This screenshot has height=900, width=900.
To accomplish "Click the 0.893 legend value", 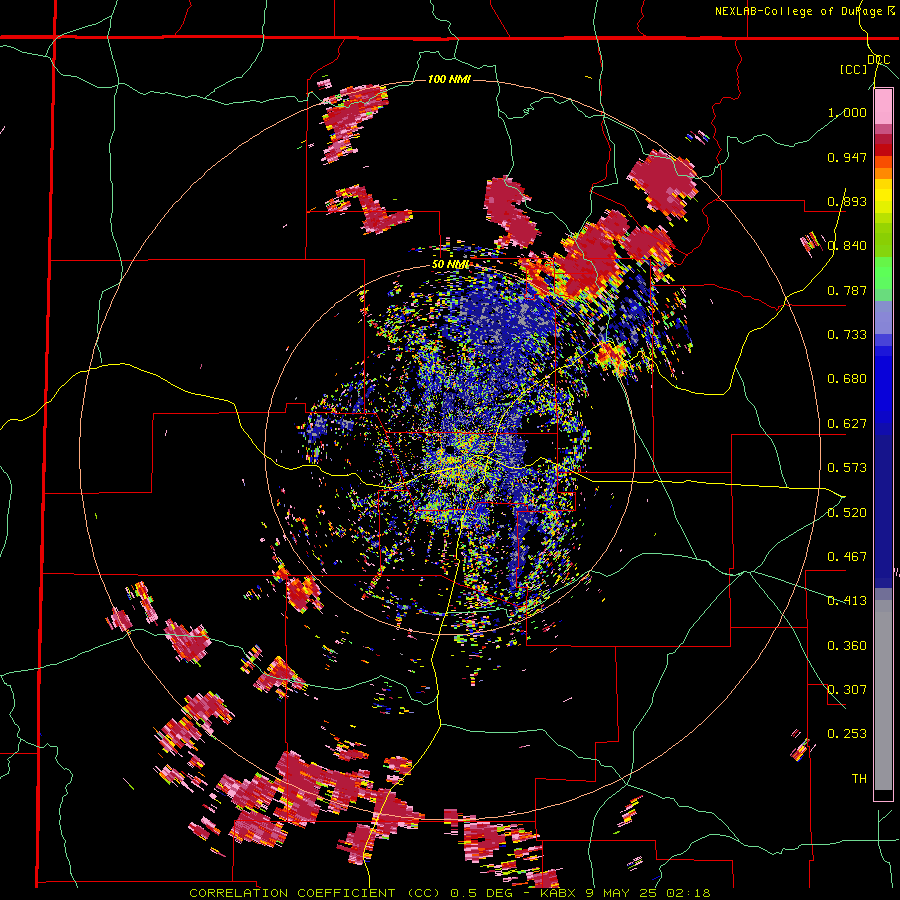I will (x=847, y=201).
